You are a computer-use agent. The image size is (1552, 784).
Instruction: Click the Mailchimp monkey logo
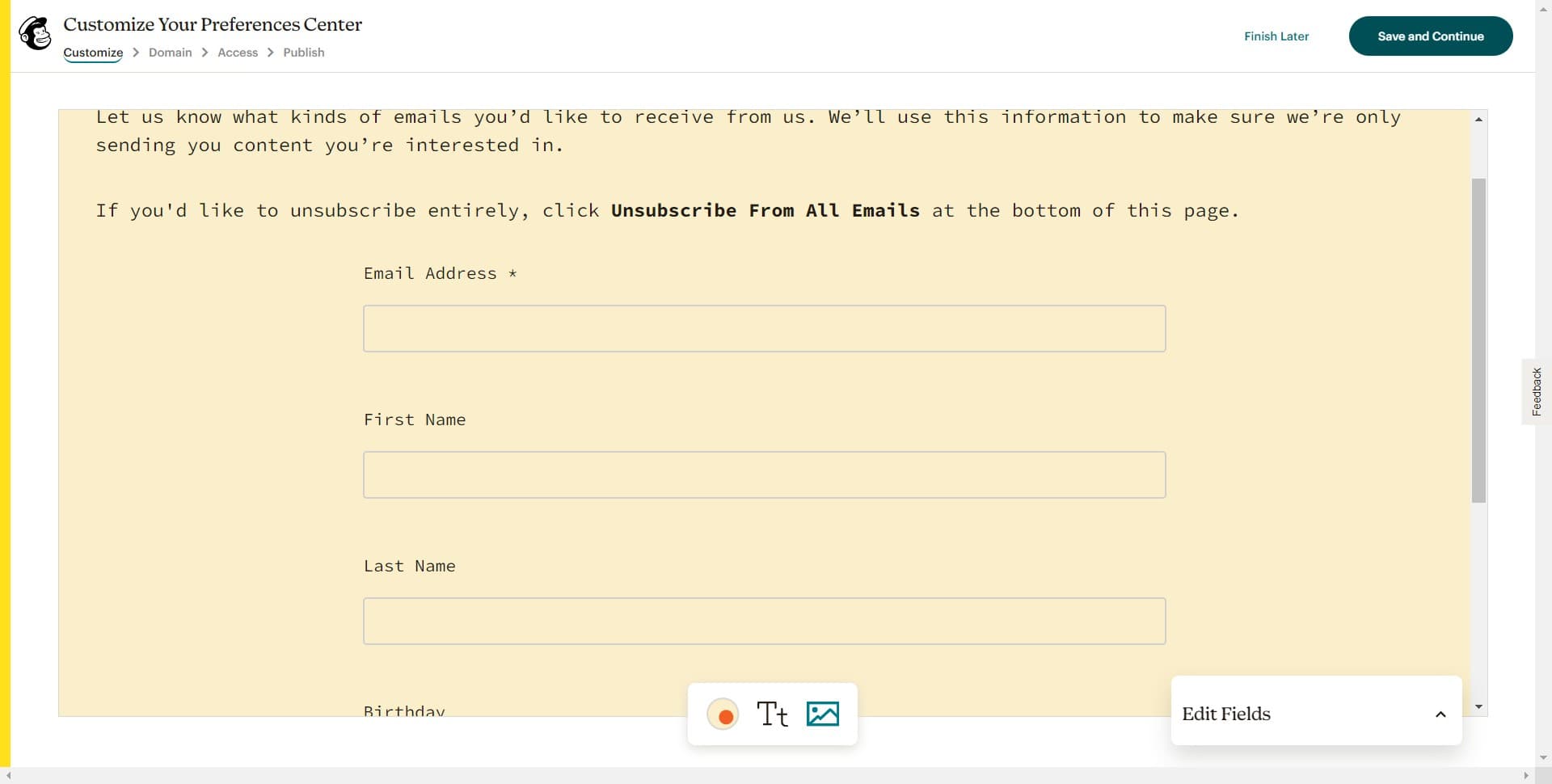click(x=35, y=34)
